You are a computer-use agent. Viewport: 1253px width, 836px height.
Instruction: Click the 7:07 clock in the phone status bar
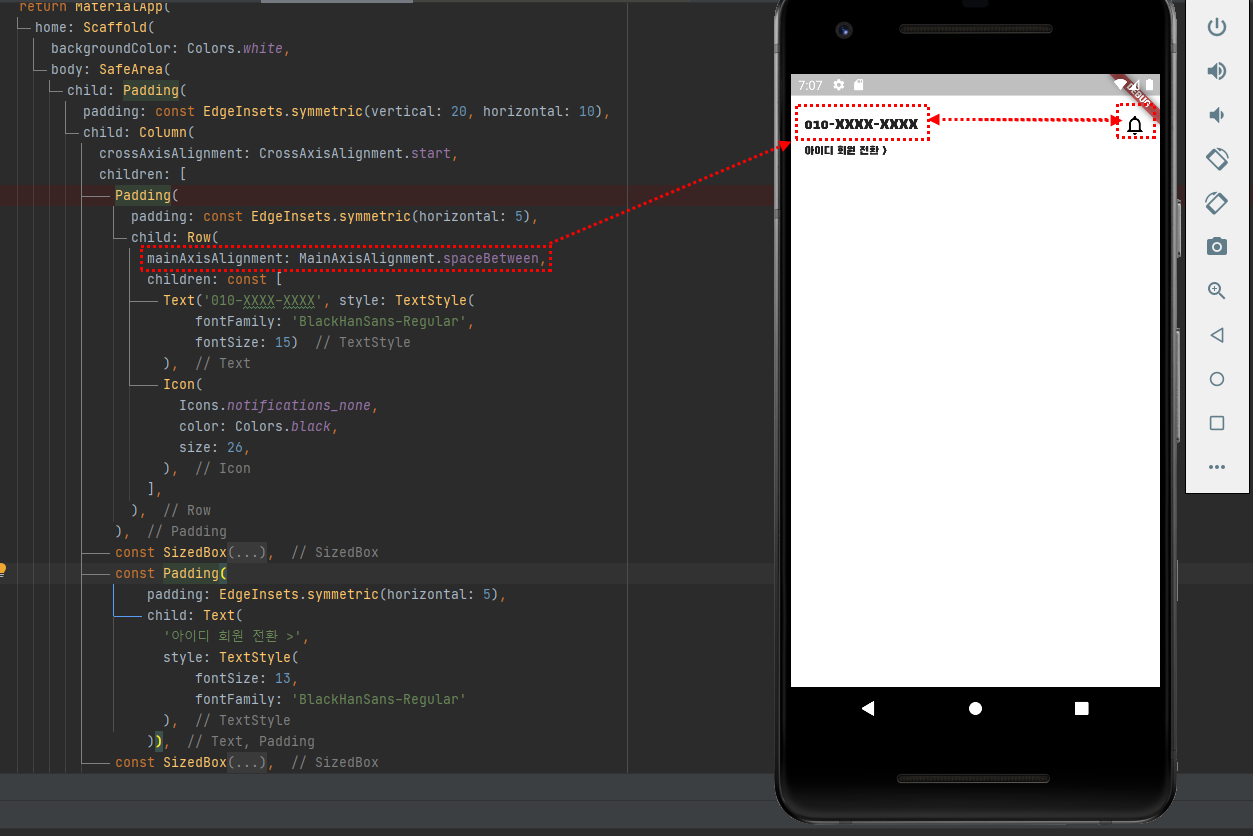pos(810,85)
